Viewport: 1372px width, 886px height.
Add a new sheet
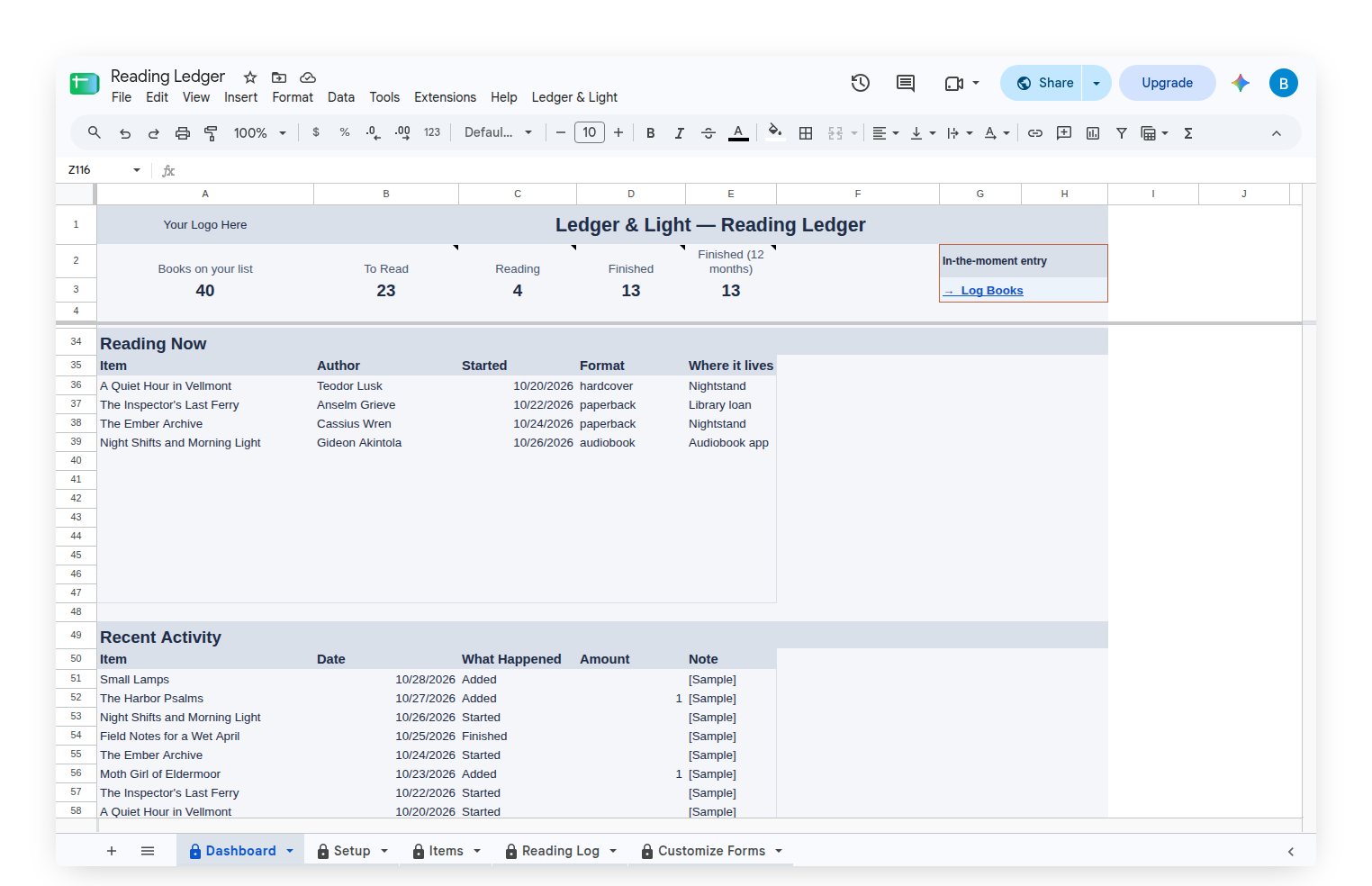point(112,851)
